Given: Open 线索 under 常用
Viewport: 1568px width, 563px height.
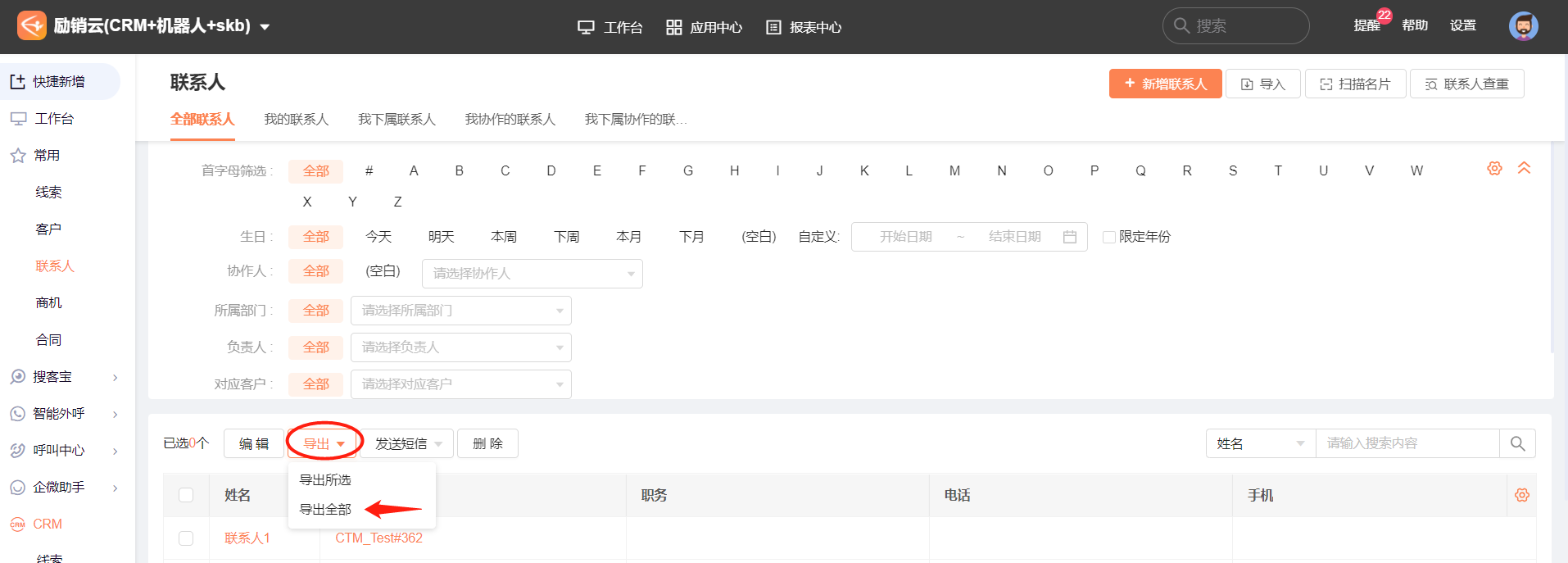Looking at the screenshot, I should 48,193.
